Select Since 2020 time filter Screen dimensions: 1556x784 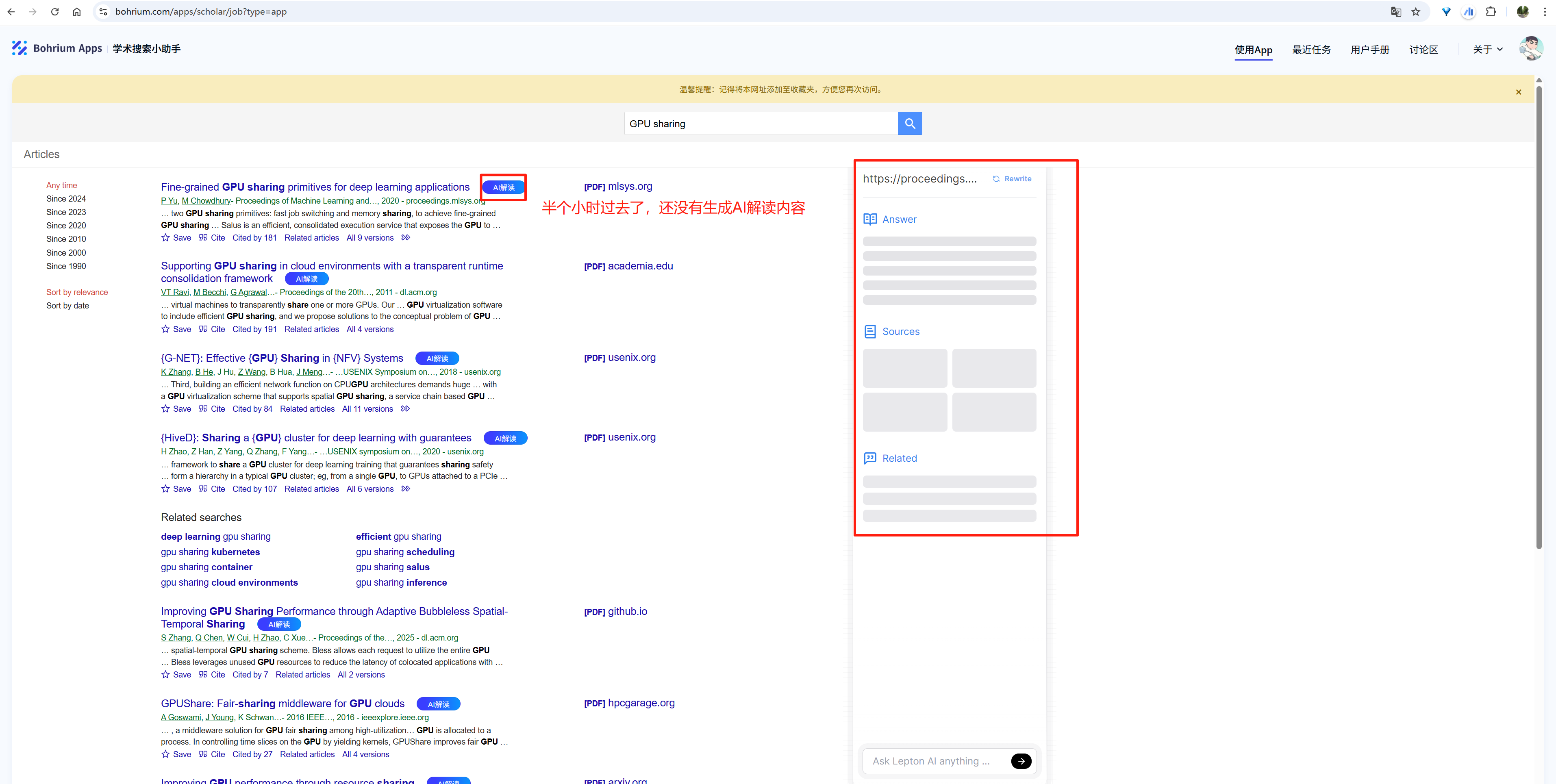pos(66,225)
